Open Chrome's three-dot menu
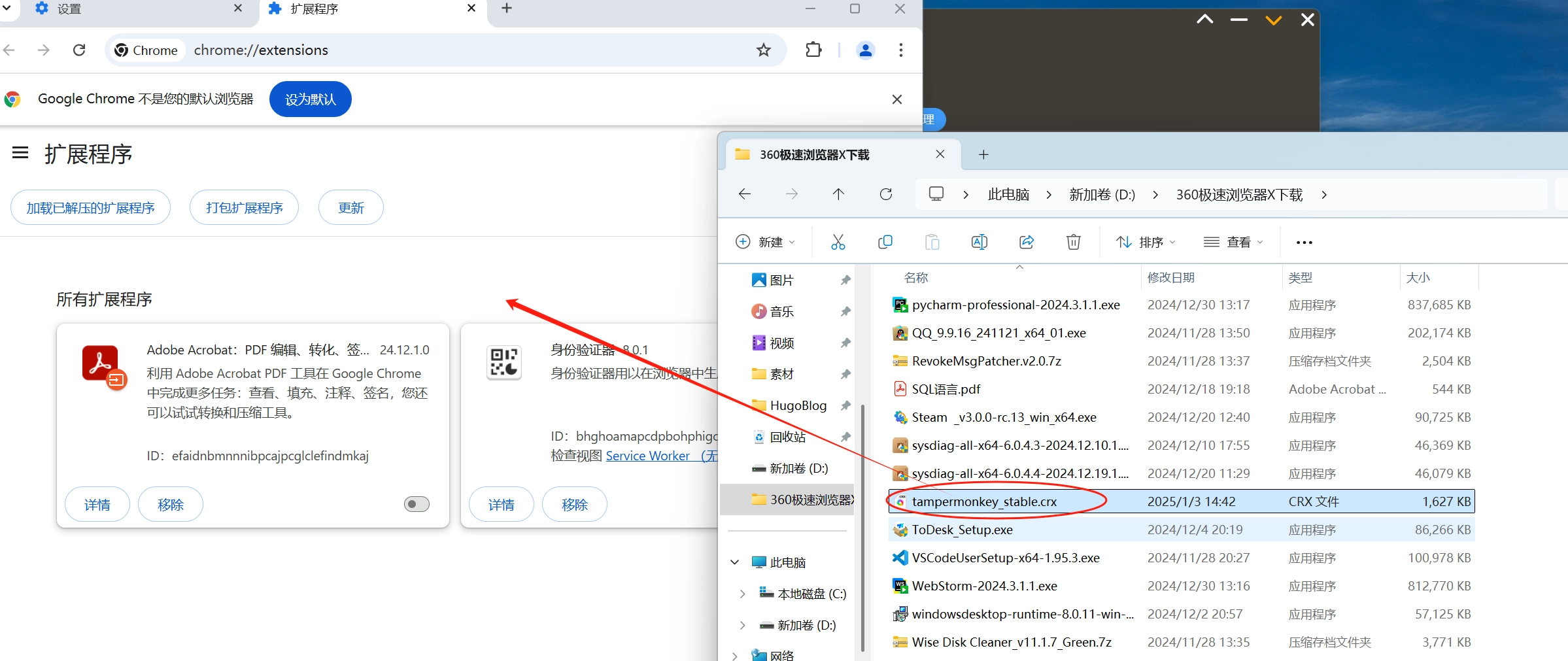The image size is (1568, 661). 901,50
